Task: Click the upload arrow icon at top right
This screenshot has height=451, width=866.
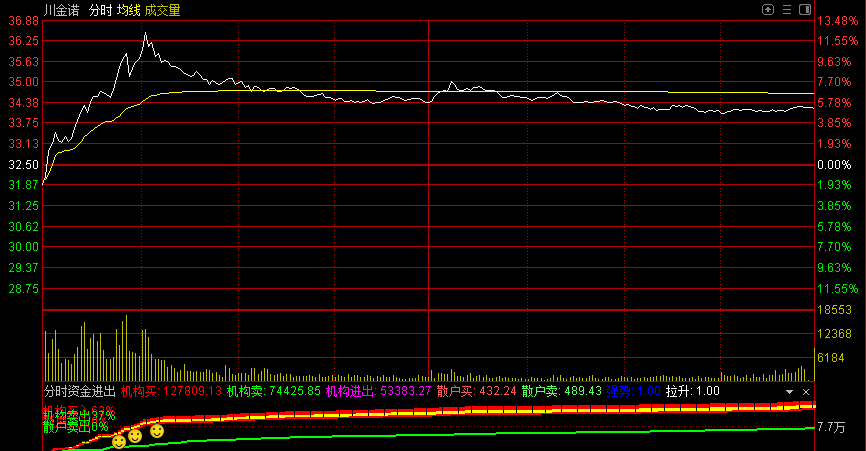Action: coord(768,9)
